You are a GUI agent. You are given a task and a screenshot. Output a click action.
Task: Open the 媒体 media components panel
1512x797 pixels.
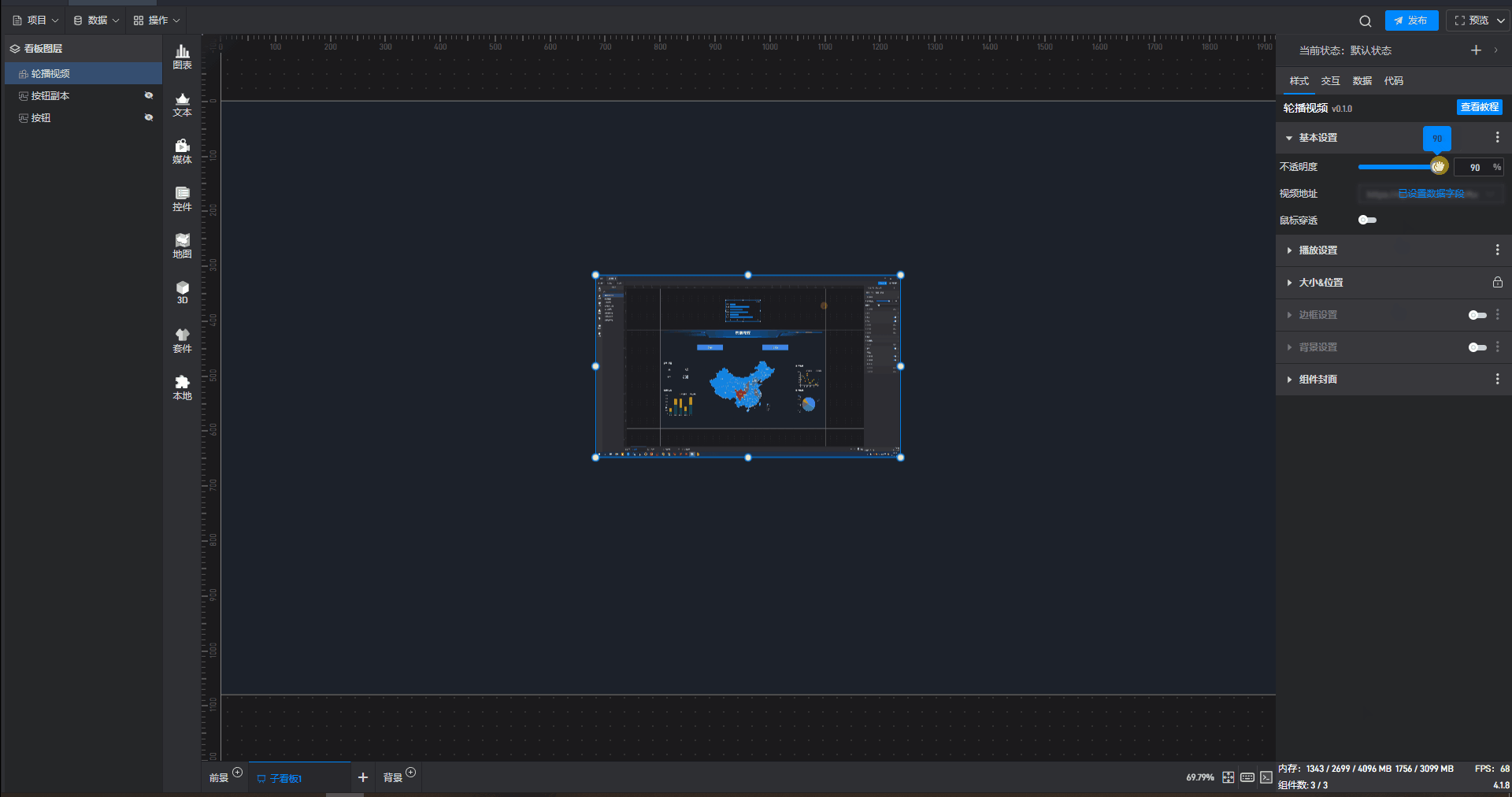pyautogui.click(x=182, y=151)
